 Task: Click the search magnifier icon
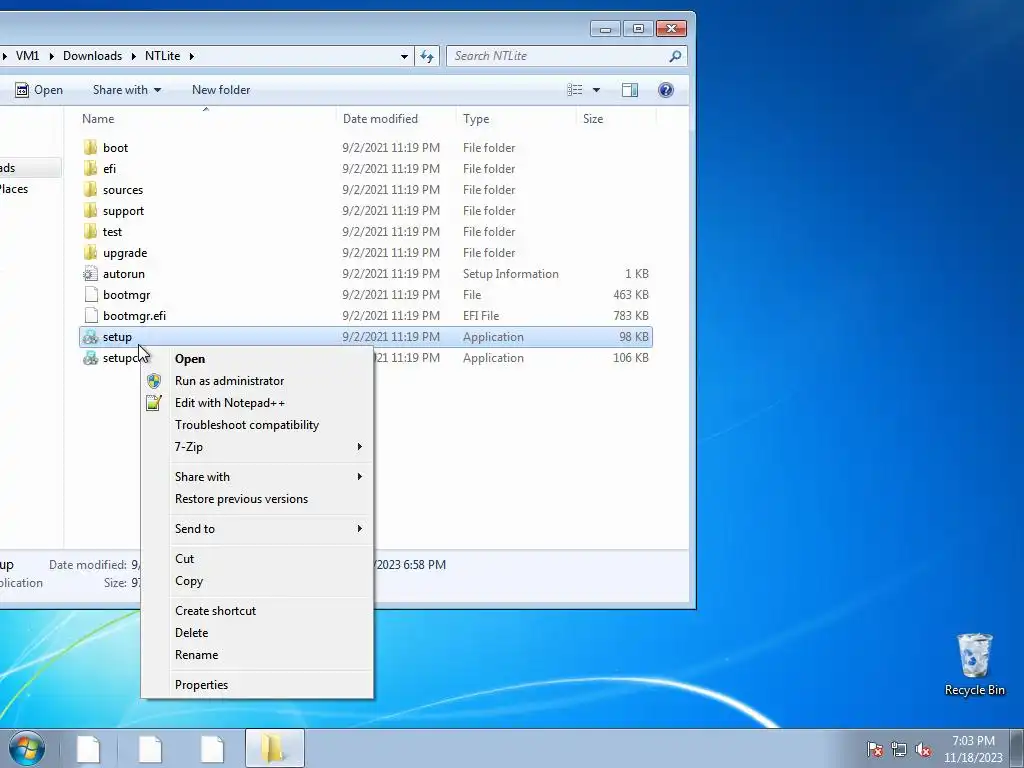pyautogui.click(x=675, y=56)
